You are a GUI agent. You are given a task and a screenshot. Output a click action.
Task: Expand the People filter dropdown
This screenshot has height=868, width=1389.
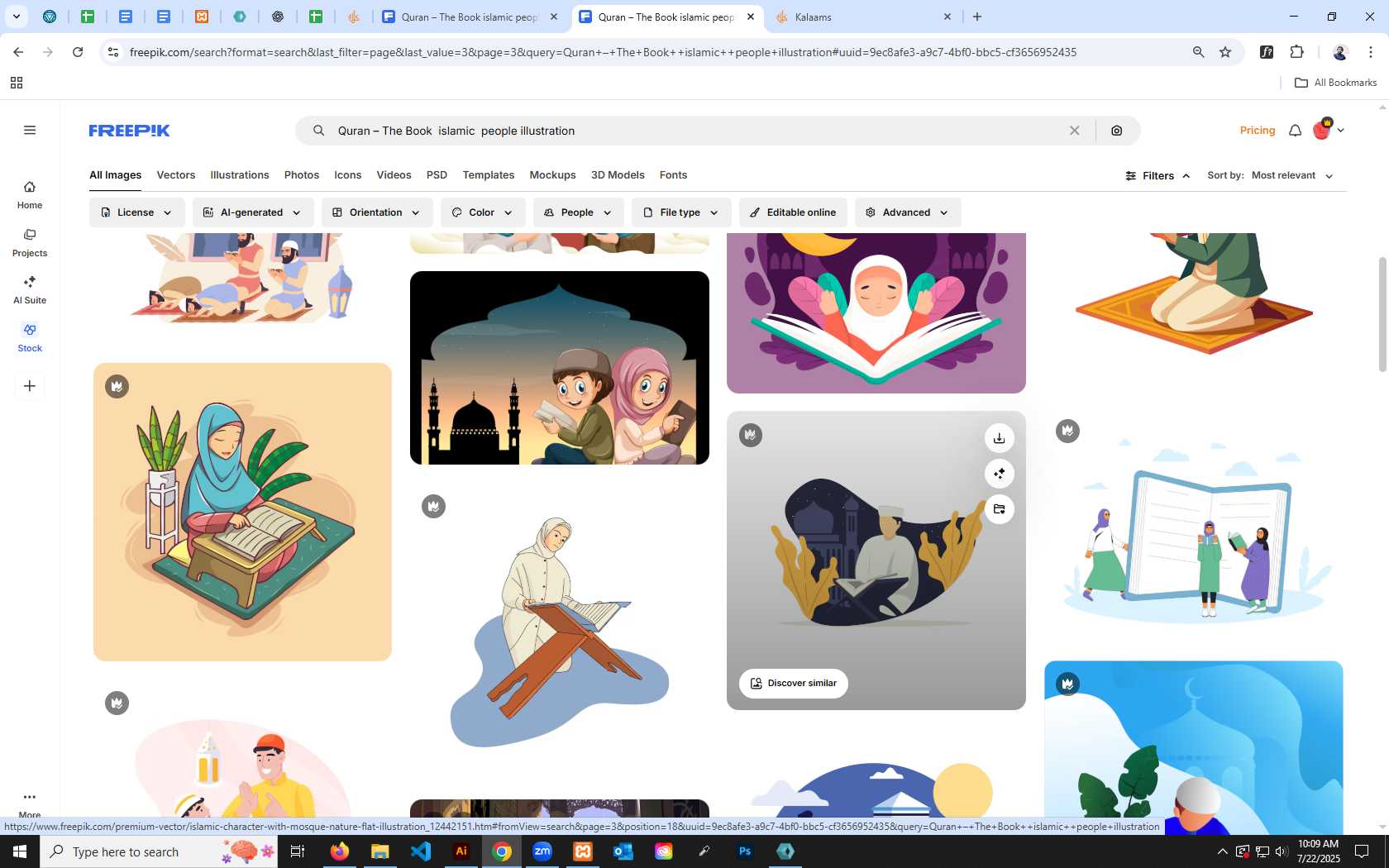coord(578,212)
